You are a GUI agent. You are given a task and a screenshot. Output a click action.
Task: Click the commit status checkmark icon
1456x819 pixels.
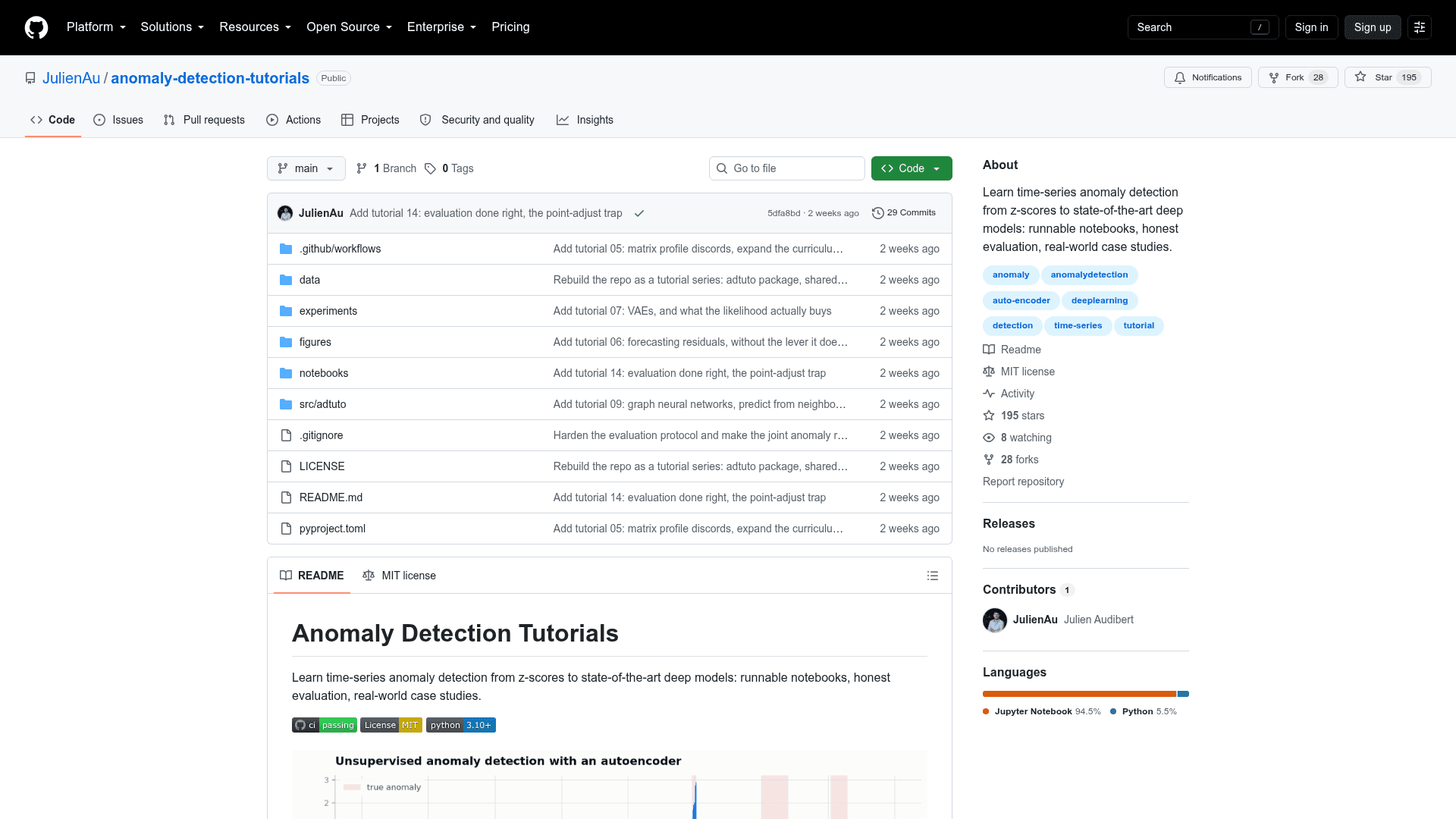[639, 213]
